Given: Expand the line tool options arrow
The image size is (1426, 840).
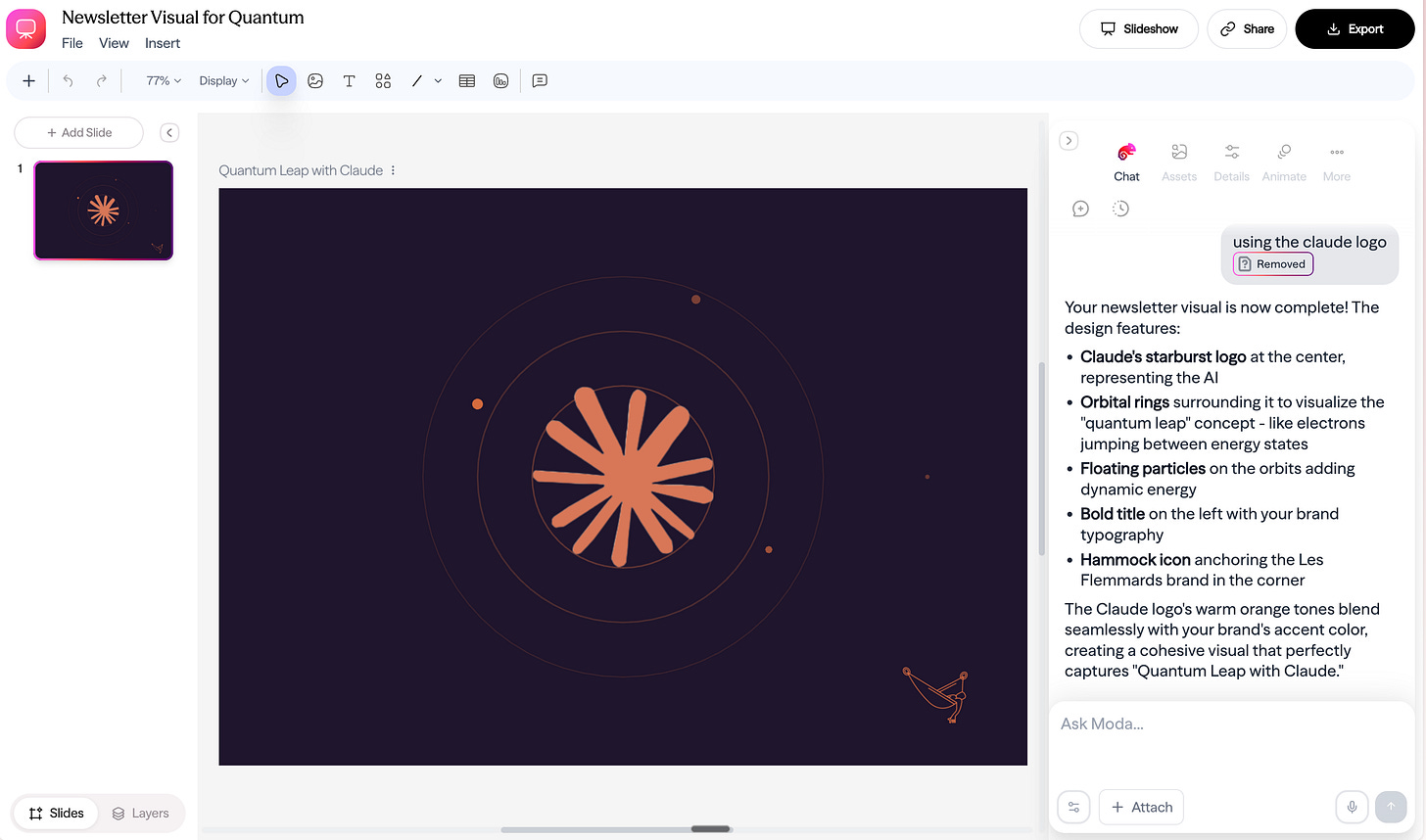Looking at the screenshot, I should point(438,81).
